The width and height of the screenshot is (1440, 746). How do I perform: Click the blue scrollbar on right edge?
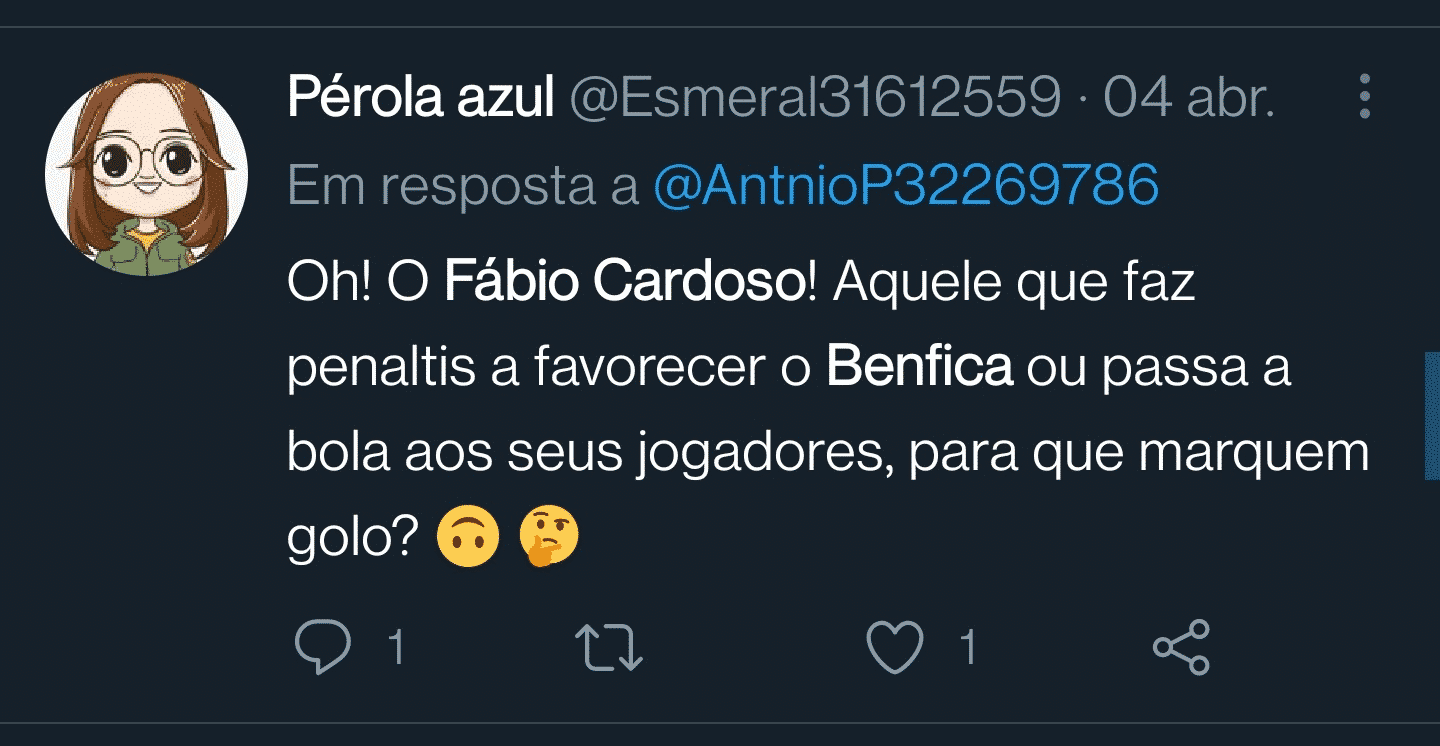1432,416
